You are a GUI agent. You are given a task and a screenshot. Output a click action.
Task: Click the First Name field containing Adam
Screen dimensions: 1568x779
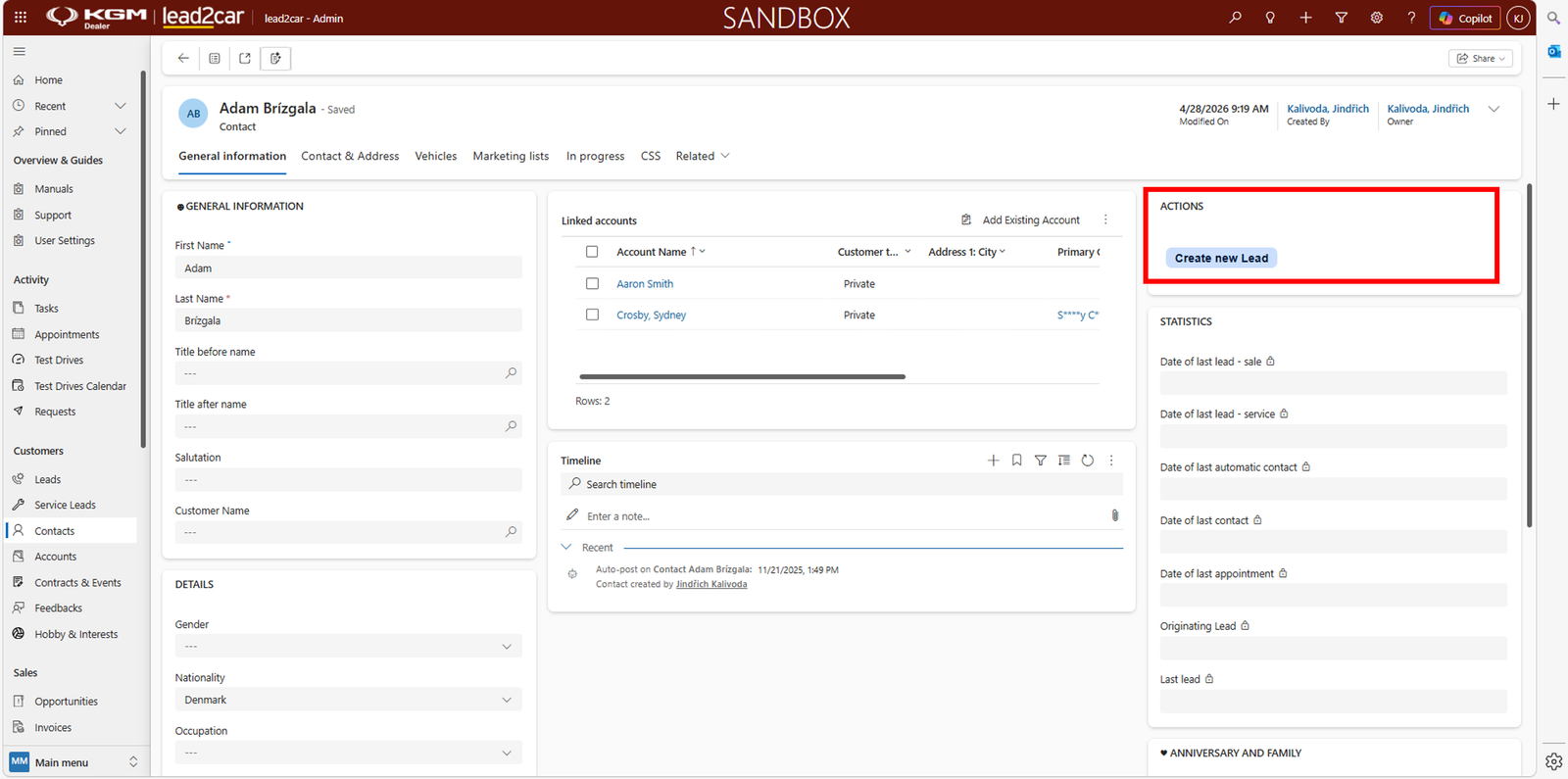click(x=349, y=268)
